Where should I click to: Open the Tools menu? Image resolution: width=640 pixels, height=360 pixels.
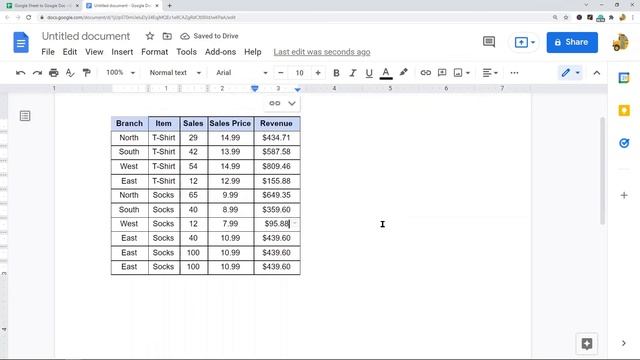coord(186,52)
